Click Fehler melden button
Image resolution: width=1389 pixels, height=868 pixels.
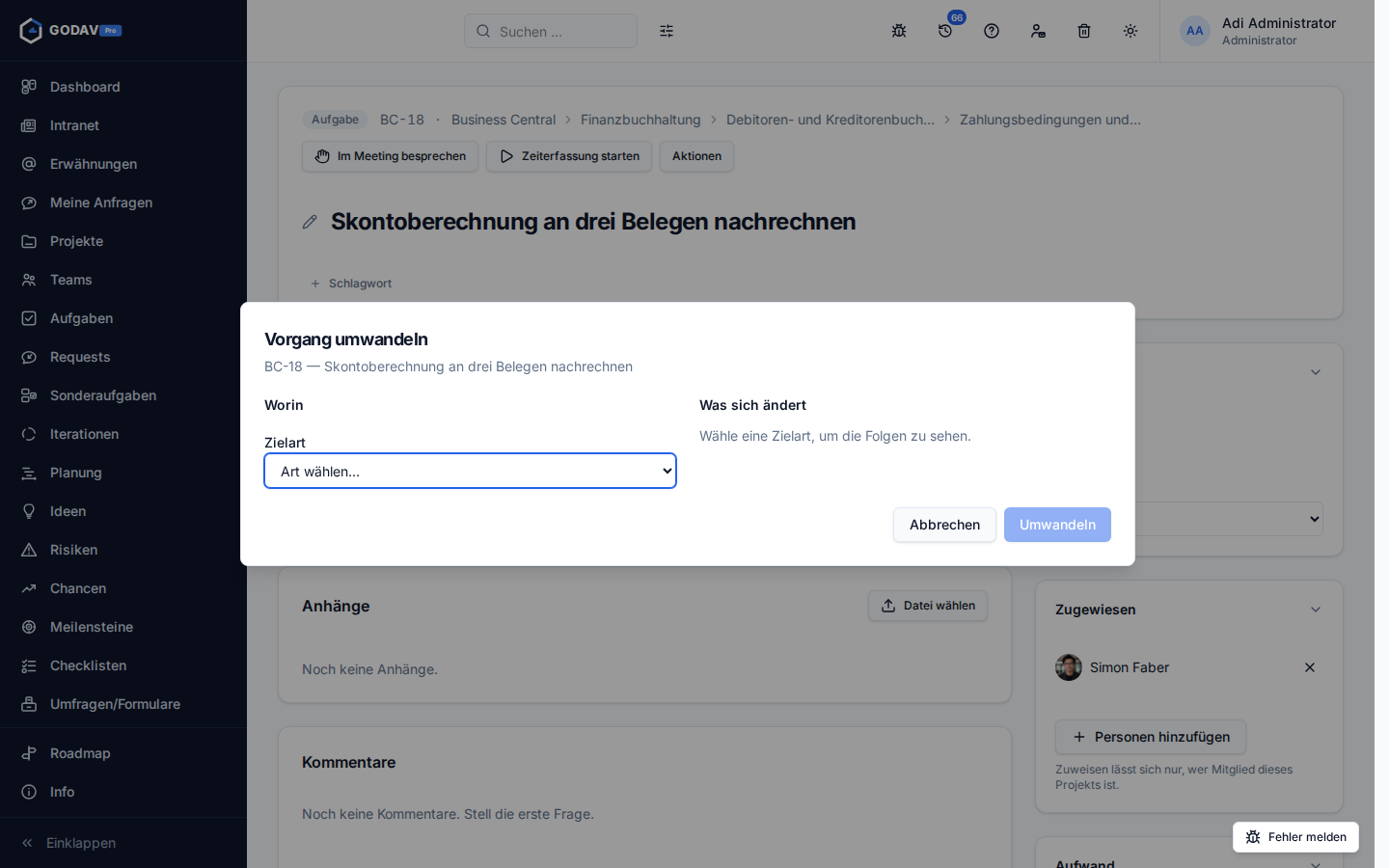tap(1295, 837)
